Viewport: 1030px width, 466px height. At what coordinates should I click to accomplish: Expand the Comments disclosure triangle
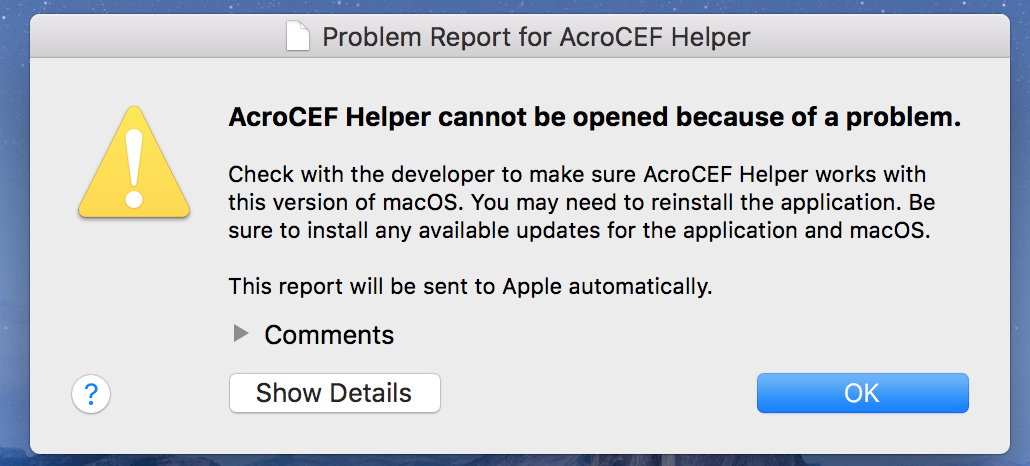pos(240,334)
